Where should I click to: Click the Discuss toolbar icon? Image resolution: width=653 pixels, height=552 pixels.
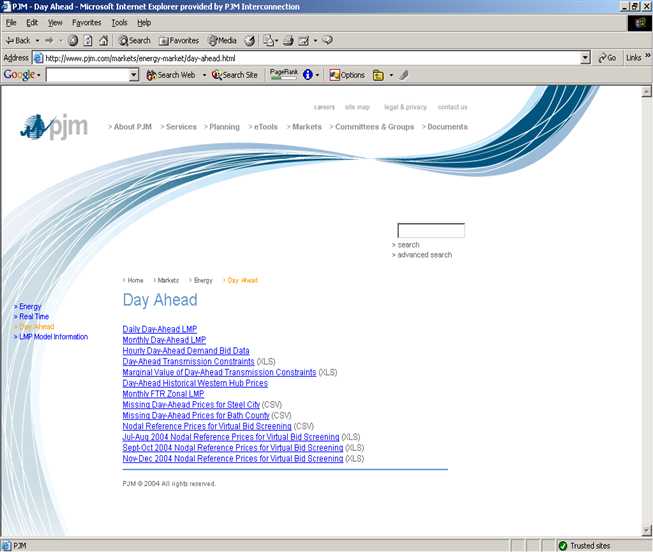tap(328, 40)
